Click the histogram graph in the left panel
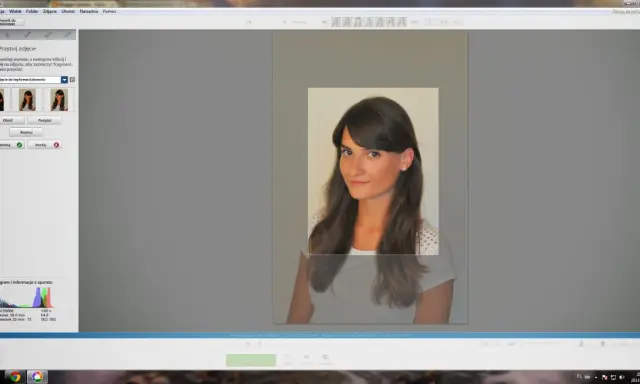The image size is (640, 384). [x=27, y=297]
